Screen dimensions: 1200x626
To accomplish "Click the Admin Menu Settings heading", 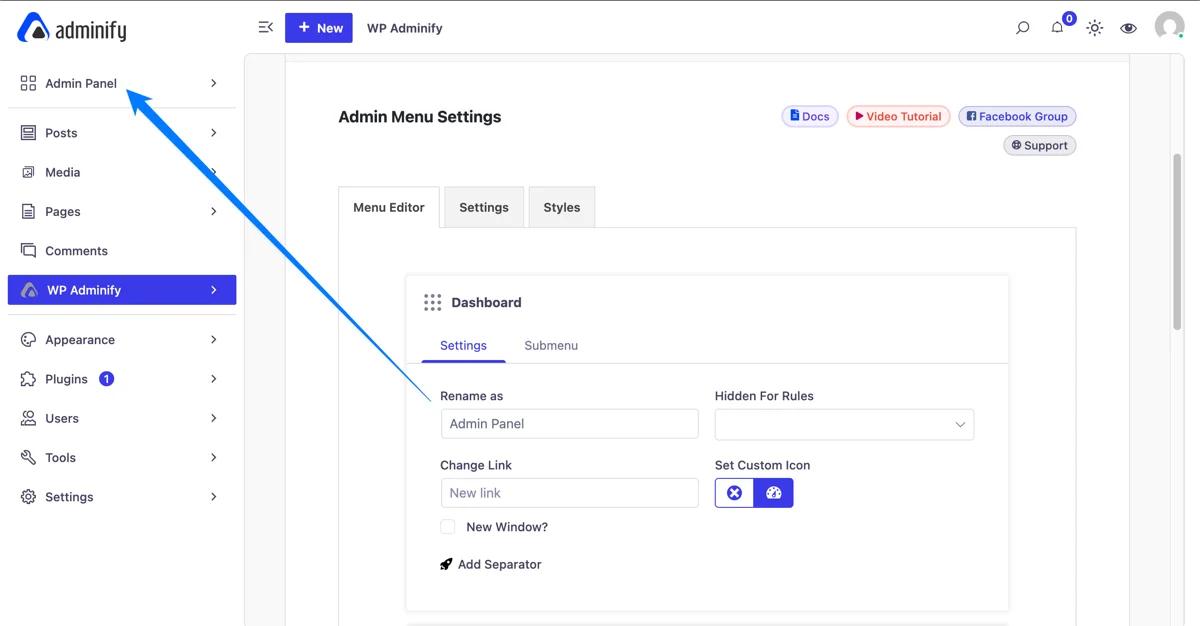I will 420,117.
